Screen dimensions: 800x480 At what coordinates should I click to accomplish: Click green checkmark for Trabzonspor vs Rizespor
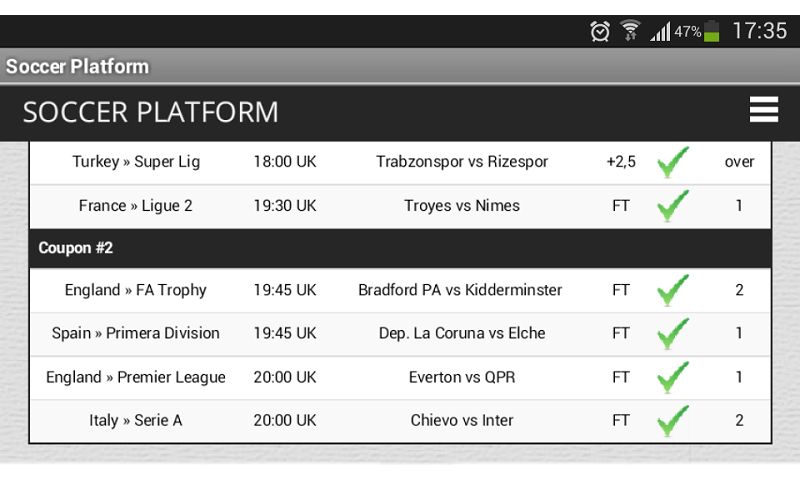click(673, 162)
